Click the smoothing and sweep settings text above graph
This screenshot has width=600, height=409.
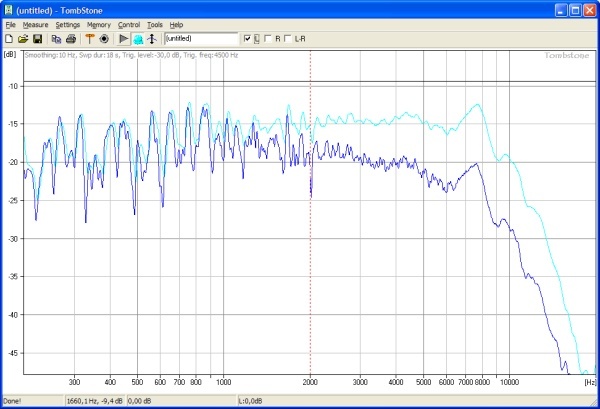point(131,55)
